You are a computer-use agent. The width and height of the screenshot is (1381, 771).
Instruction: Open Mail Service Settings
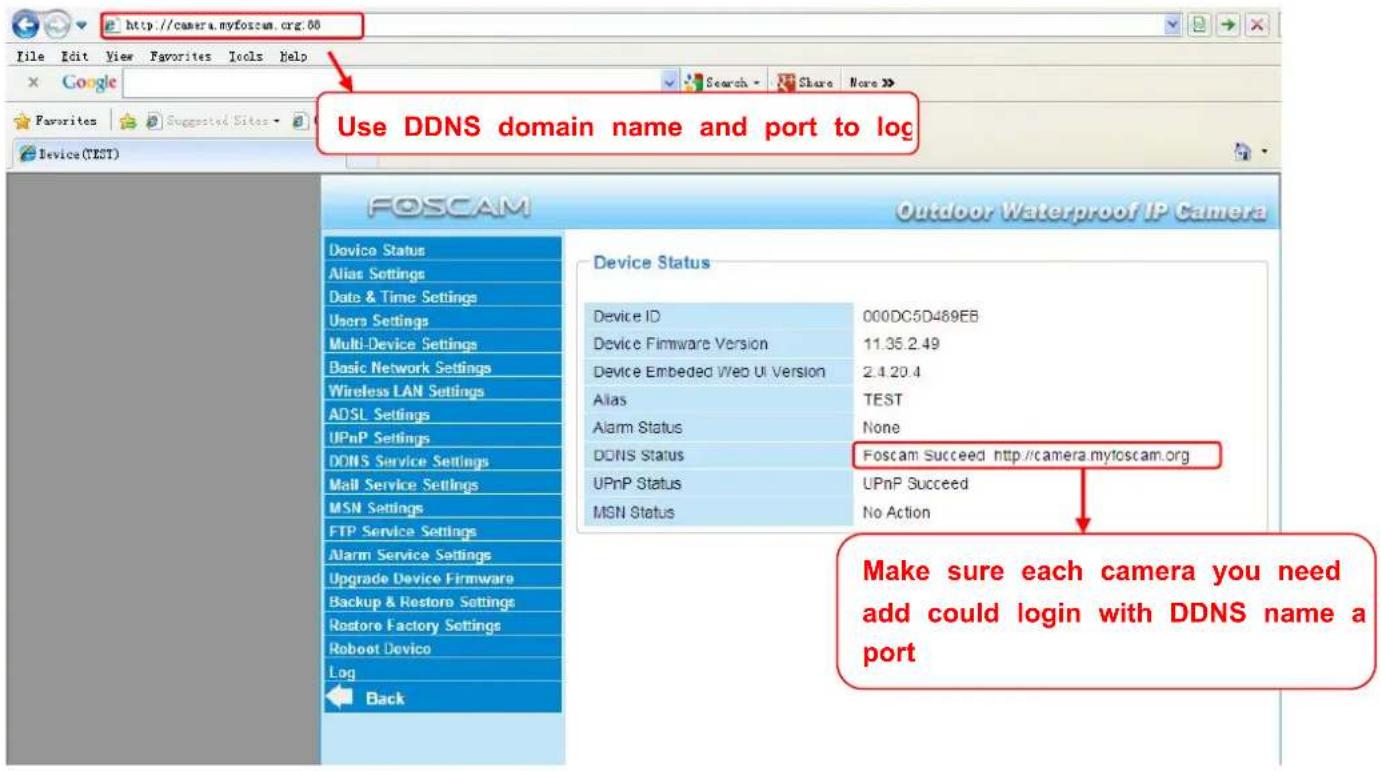coord(443,484)
